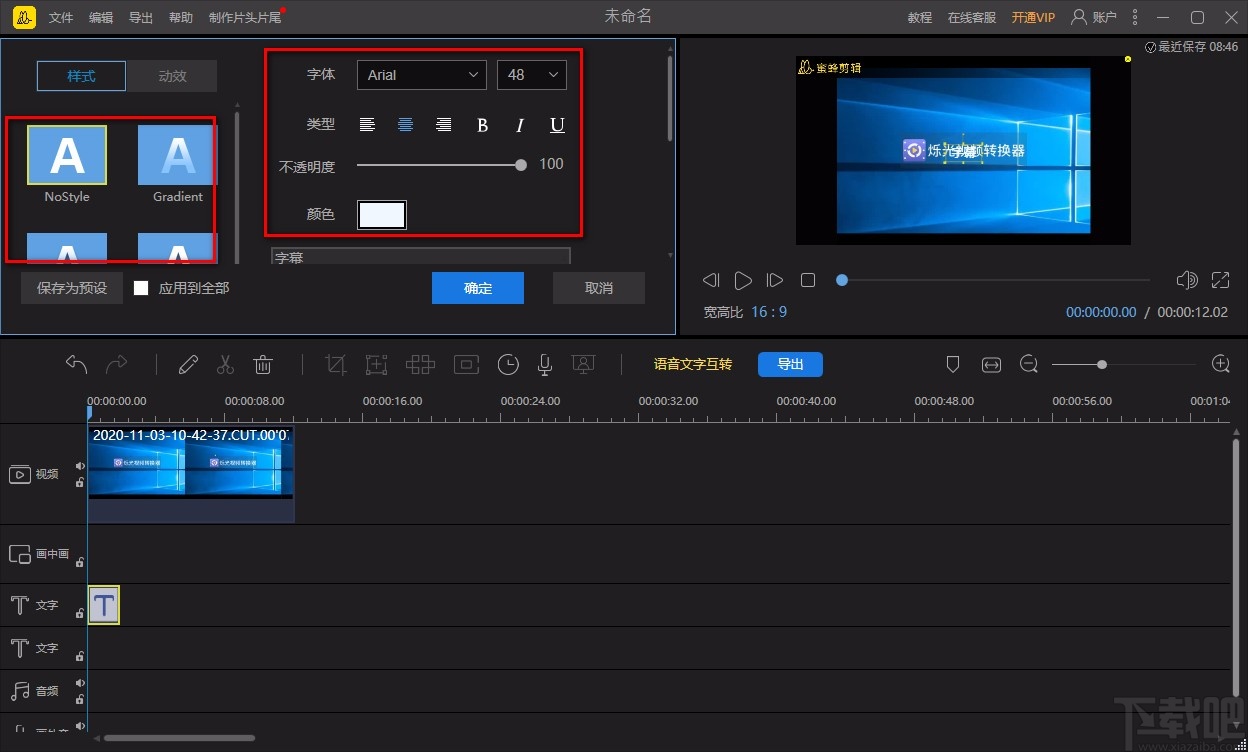Toggle lock on the 视频 track

pyautogui.click(x=80, y=482)
